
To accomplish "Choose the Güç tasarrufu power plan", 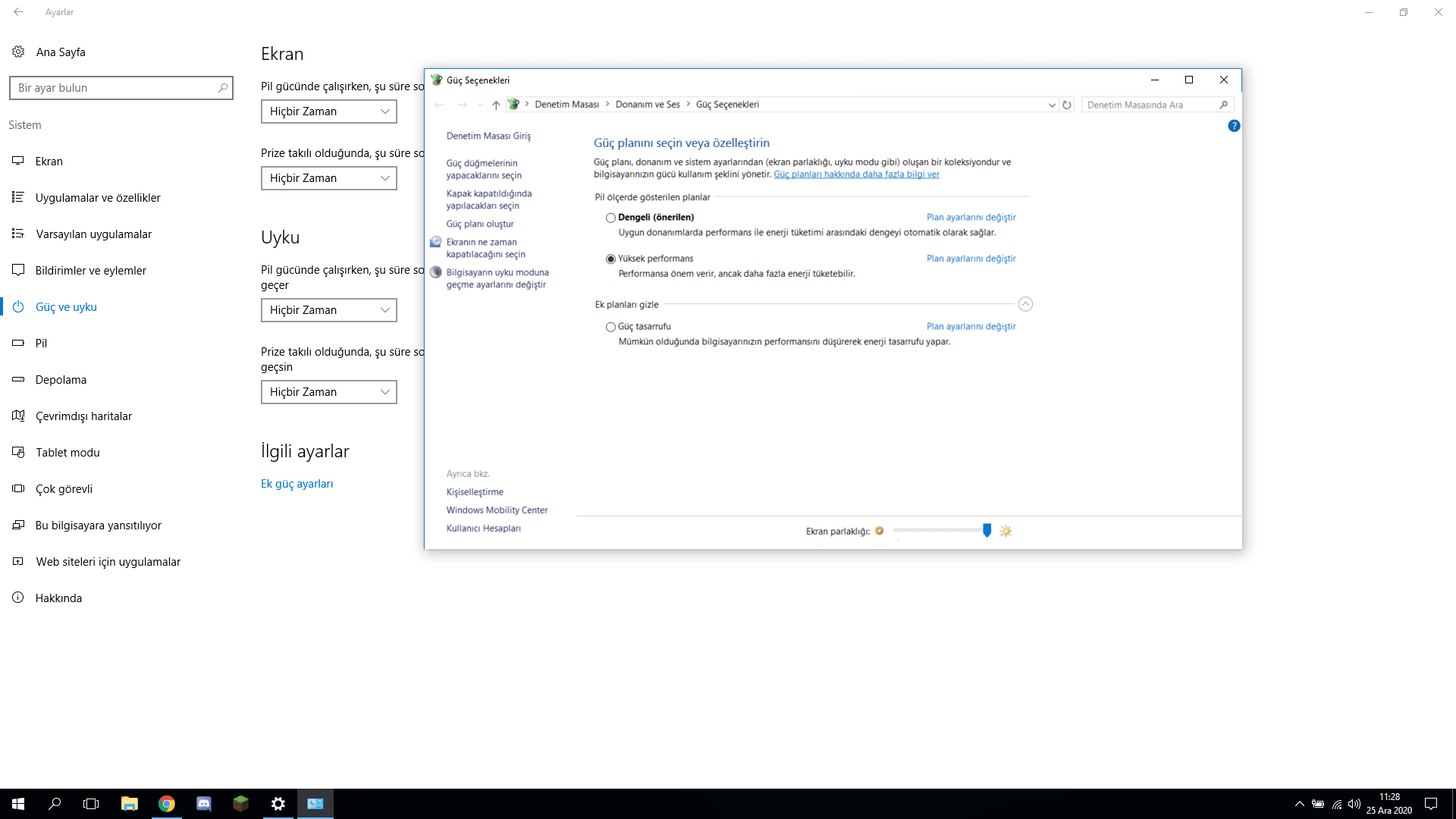I will (x=610, y=327).
